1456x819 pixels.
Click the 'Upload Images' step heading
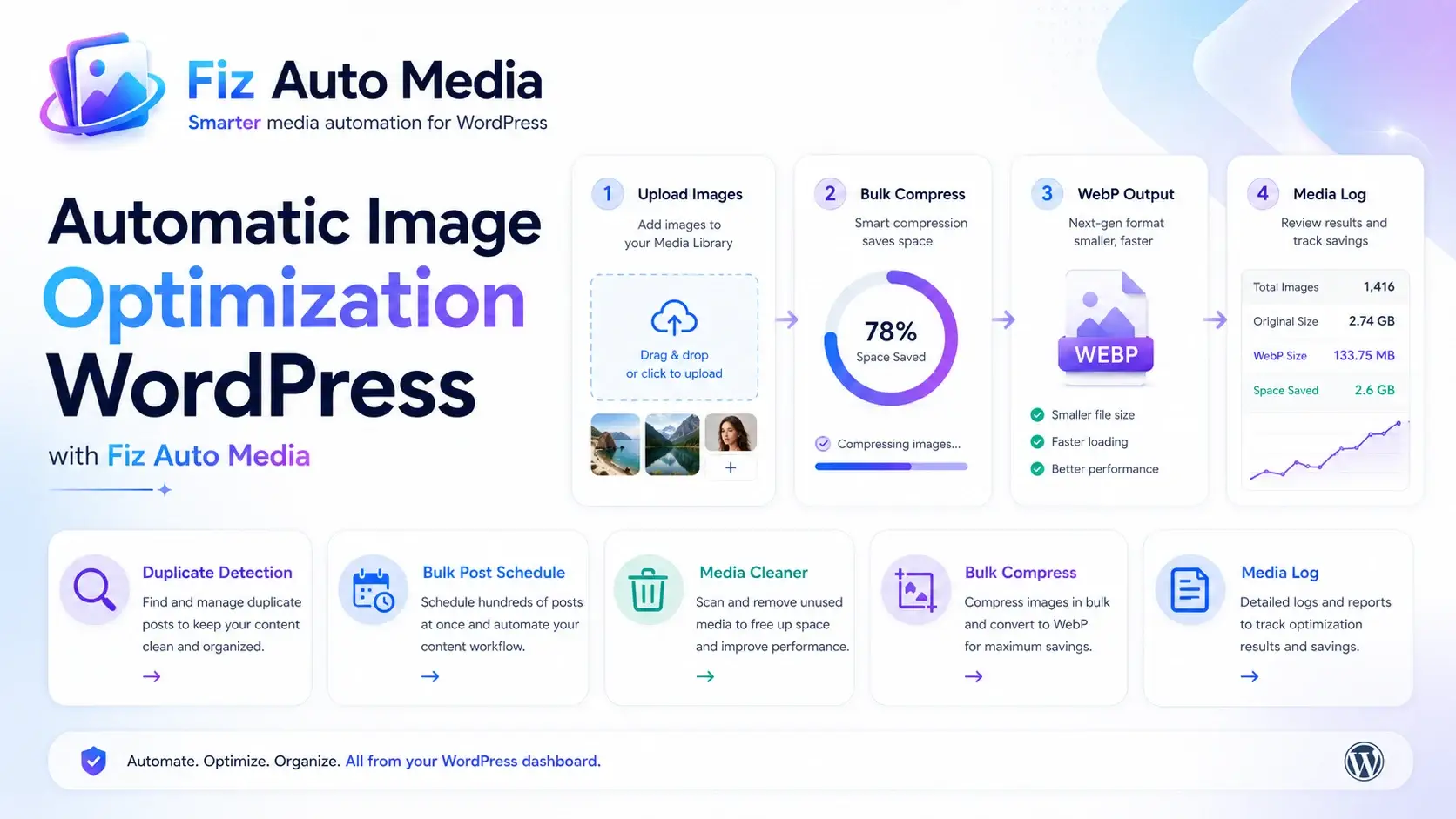pyautogui.click(x=690, y=194)
